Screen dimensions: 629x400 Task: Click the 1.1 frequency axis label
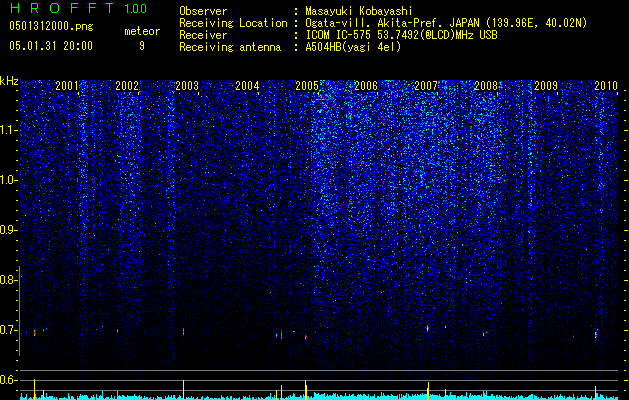pos(8,130)
